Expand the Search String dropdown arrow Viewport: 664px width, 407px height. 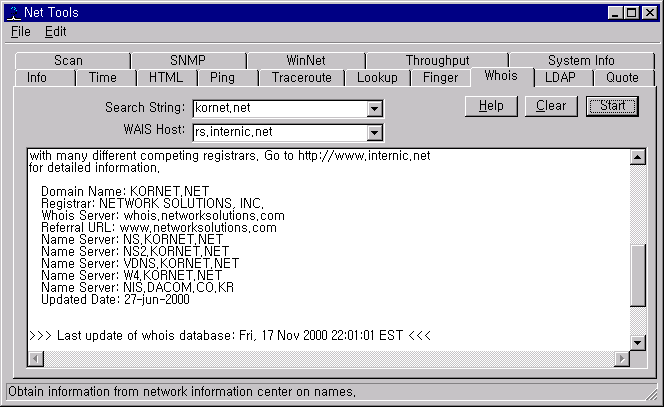(x=374, y=109)
